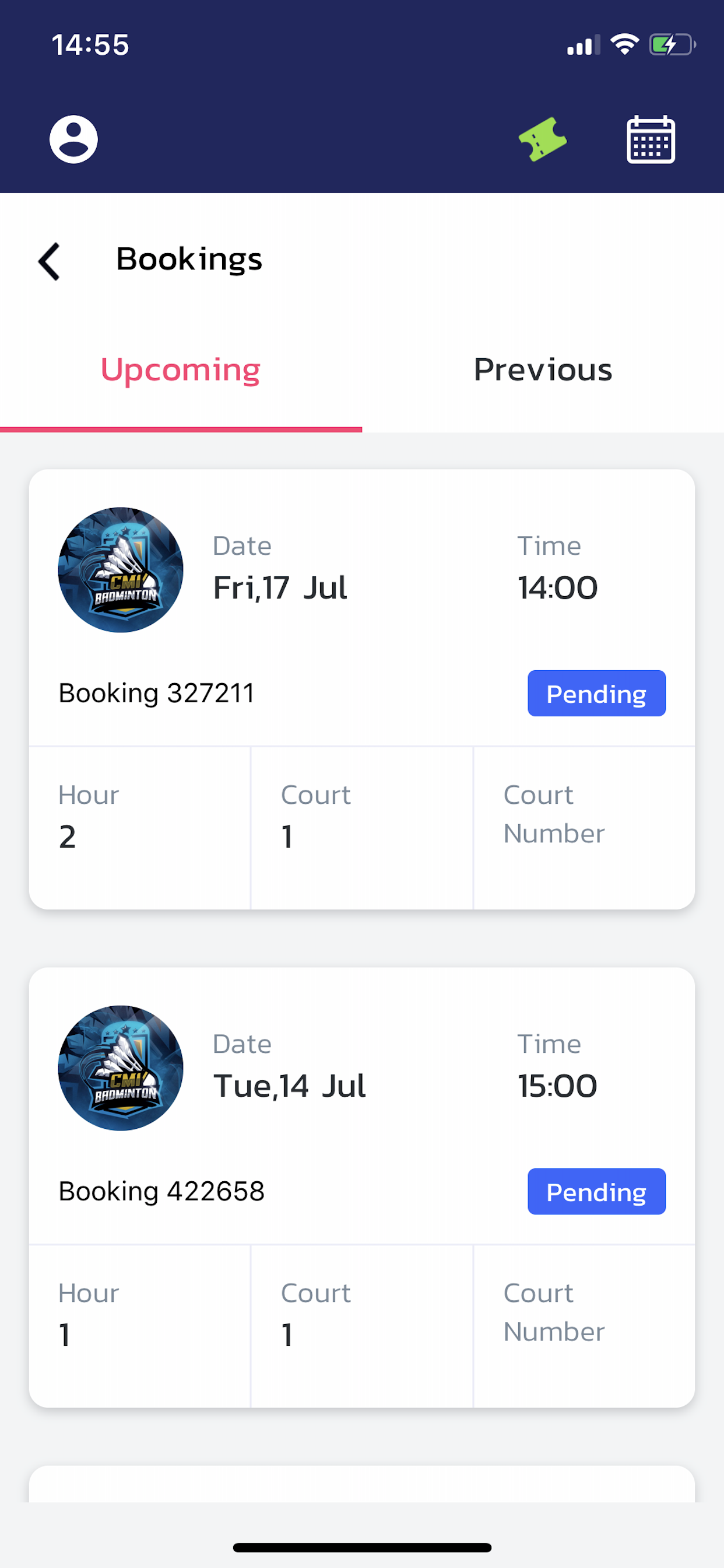Switch to the Previous tab
The image size is (724, 1568).
(543, 370)
